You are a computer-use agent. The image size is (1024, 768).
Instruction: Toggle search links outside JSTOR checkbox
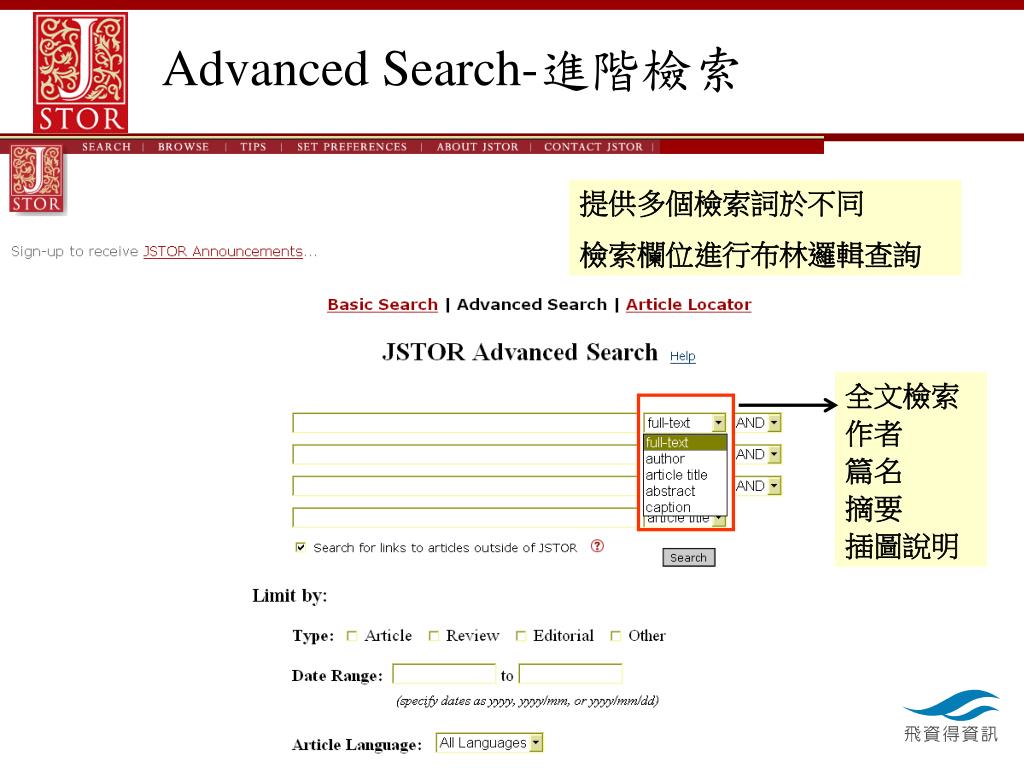(x=300, y=547)
